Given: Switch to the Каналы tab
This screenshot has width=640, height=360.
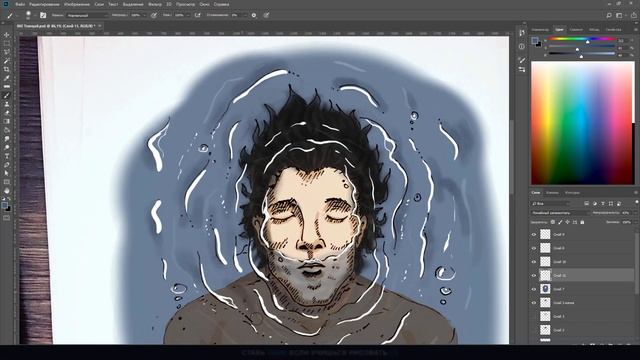Looking at the screenshot, I should pos(552,193).
